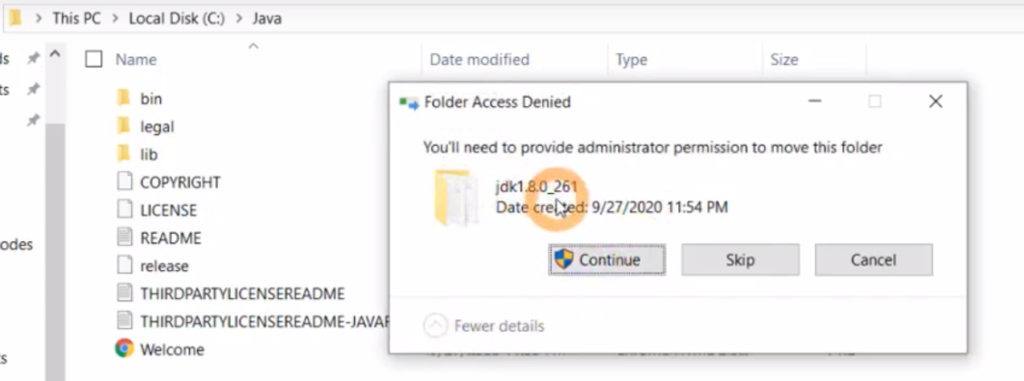Sort files by Type column header
This screenshot has width=1024, height=381.
pos(632,59)
